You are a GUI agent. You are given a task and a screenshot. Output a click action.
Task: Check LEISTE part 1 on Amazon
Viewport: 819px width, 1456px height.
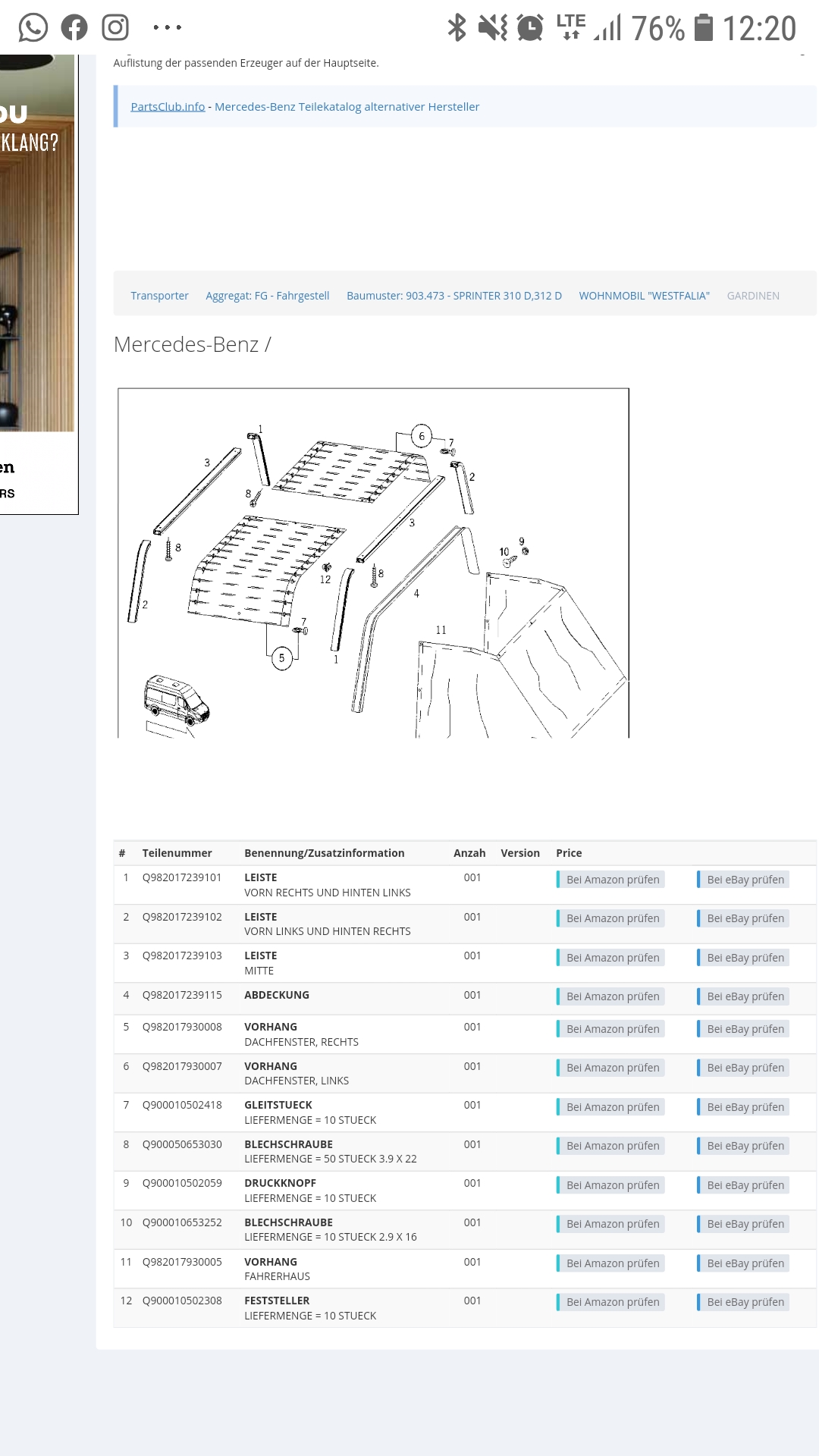point(611,880)
